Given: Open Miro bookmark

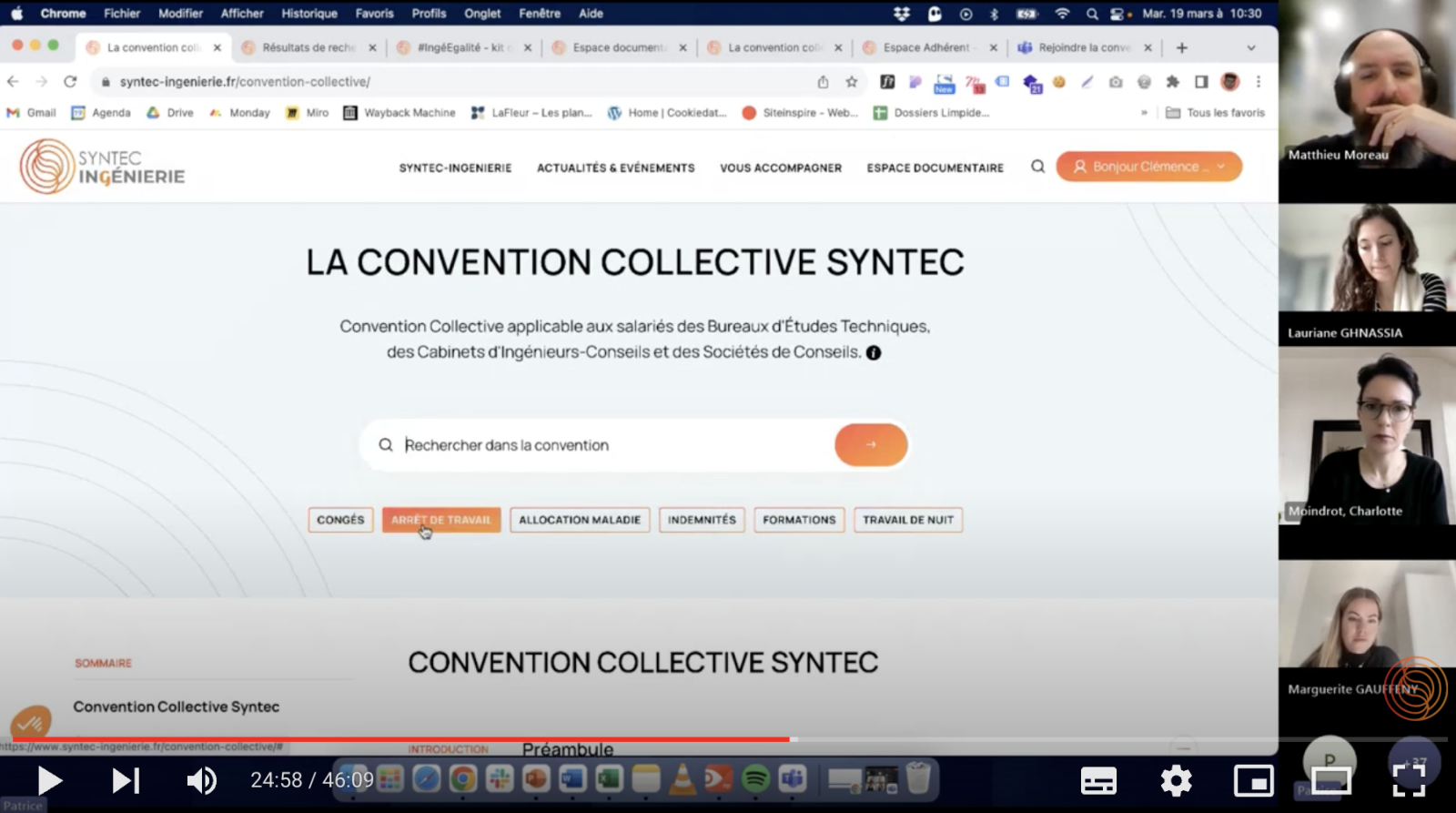Looking at the screenshot, I should (x=308, y=113).
